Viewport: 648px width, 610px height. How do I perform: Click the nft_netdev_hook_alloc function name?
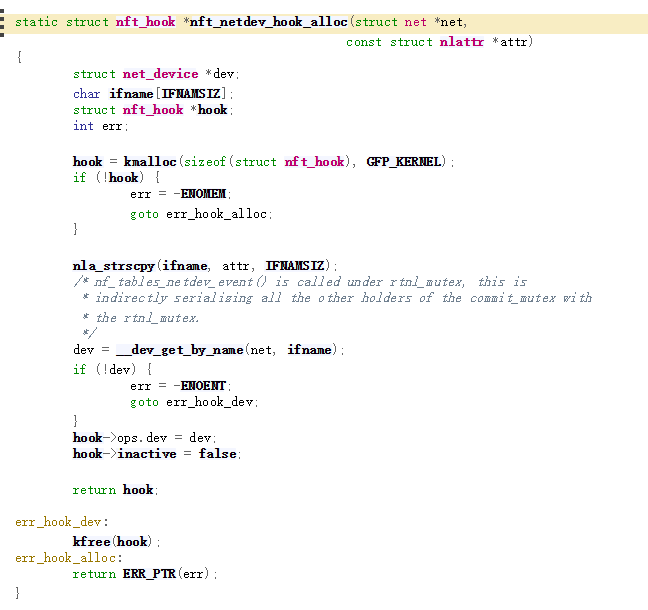pos(269,22)
